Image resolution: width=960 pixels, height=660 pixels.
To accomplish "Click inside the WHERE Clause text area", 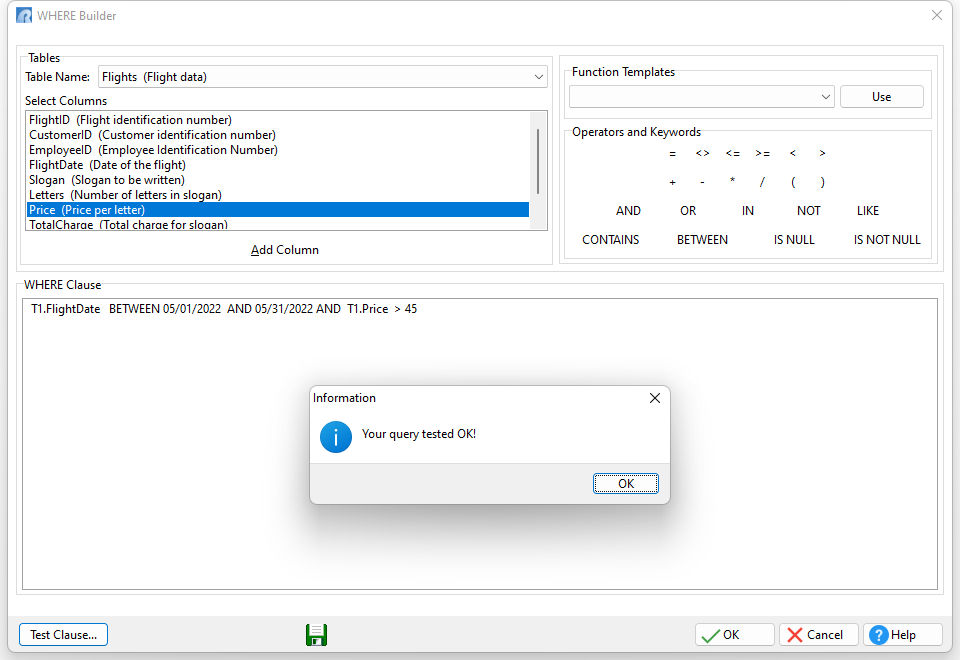I will pyautogui.click(x=479, y=444).
